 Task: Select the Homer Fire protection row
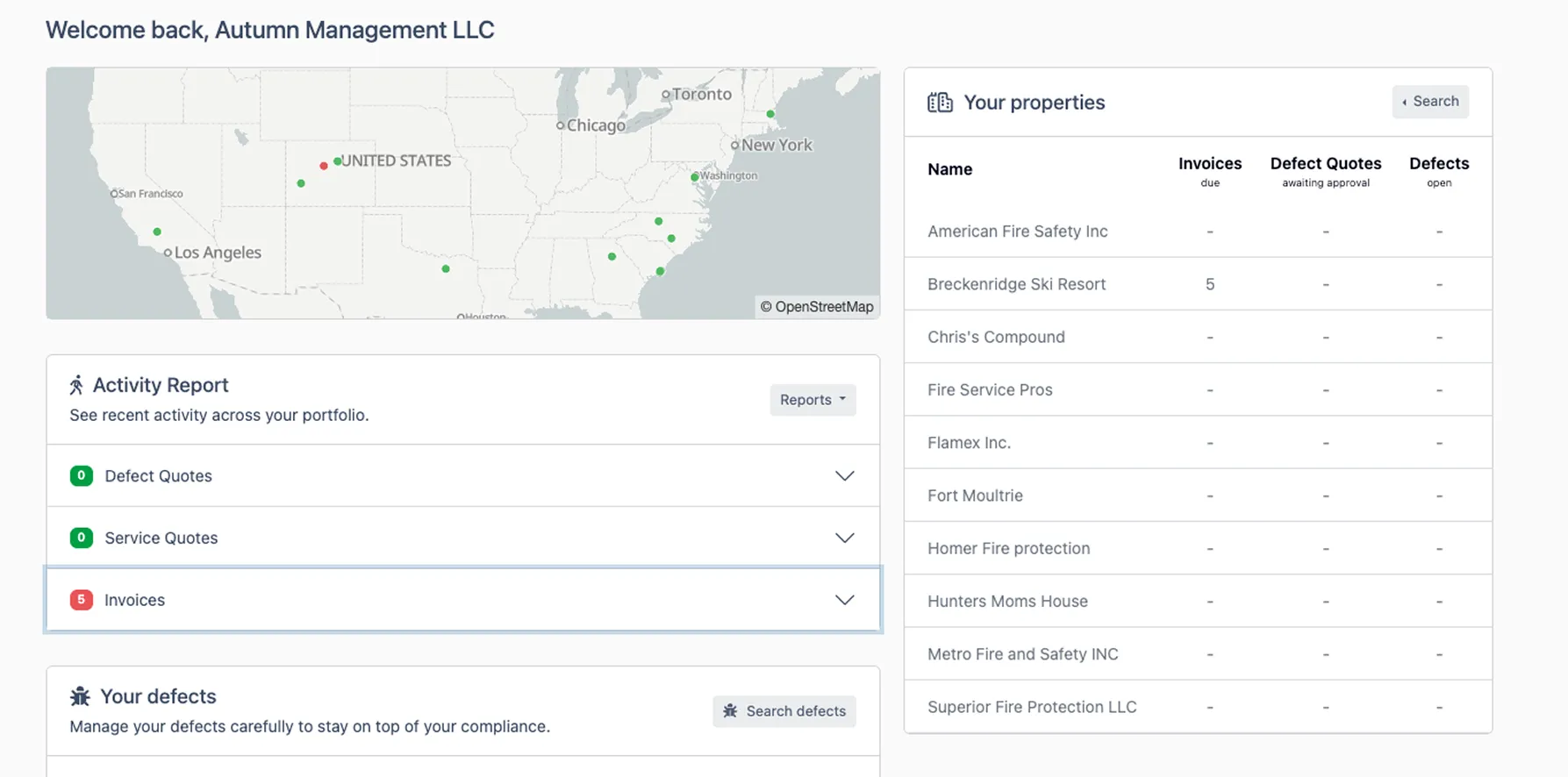(1198, 548)
